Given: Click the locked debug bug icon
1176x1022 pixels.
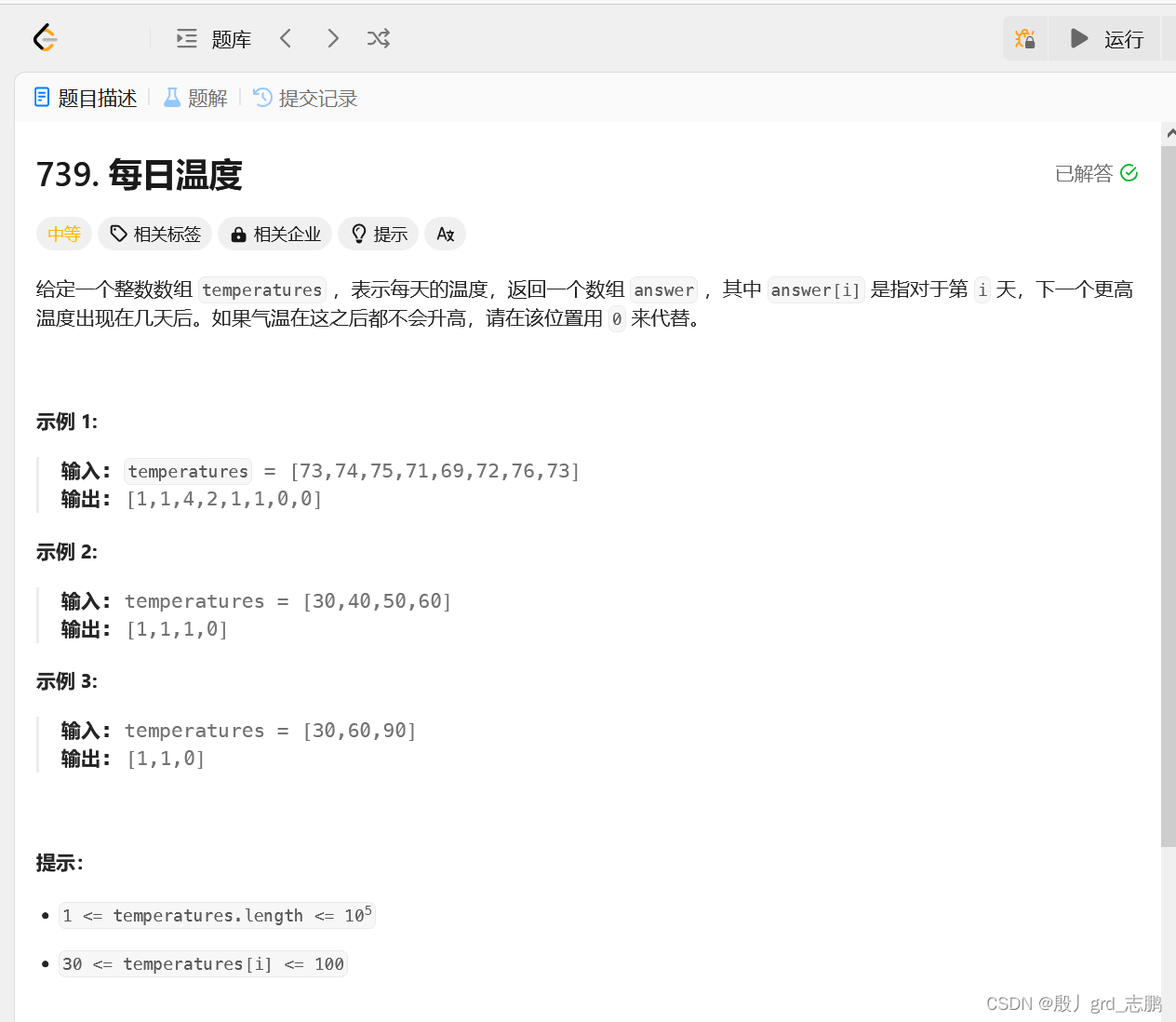Looking at the screenshot, I should [x=1024, y=38].
